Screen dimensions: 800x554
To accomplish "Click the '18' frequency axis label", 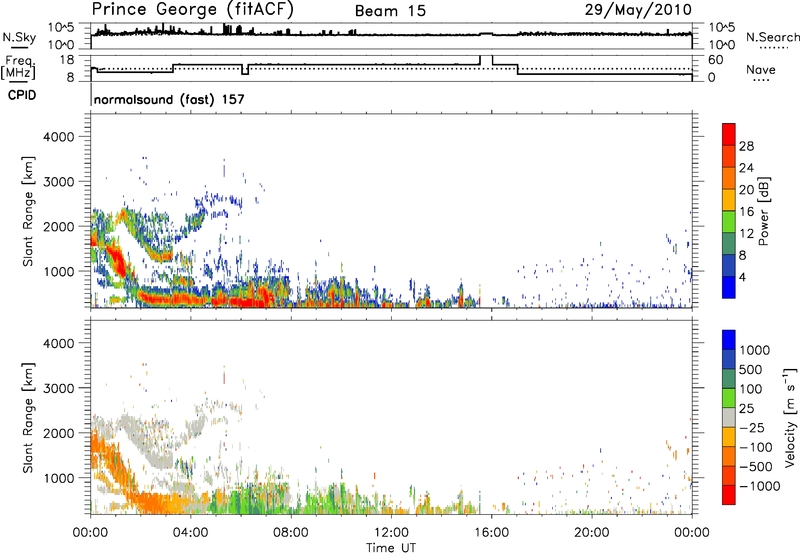I will [x=67, y=60].
